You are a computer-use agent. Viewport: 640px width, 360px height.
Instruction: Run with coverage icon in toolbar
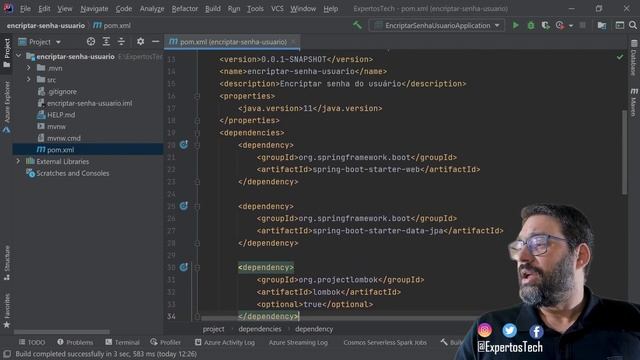pyautogui.click(x=545, y=25)
